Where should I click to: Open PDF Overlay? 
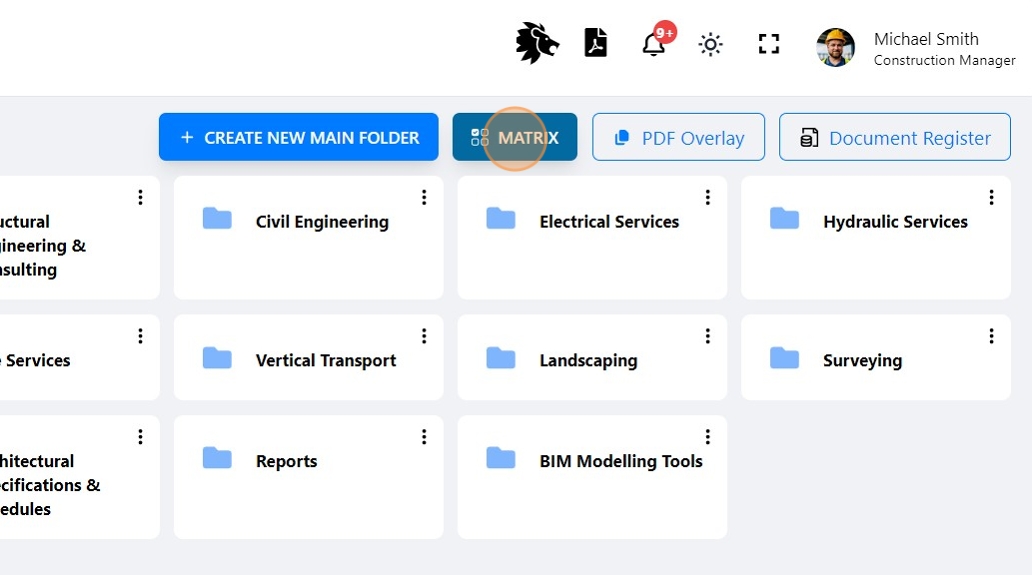[678, 137]
